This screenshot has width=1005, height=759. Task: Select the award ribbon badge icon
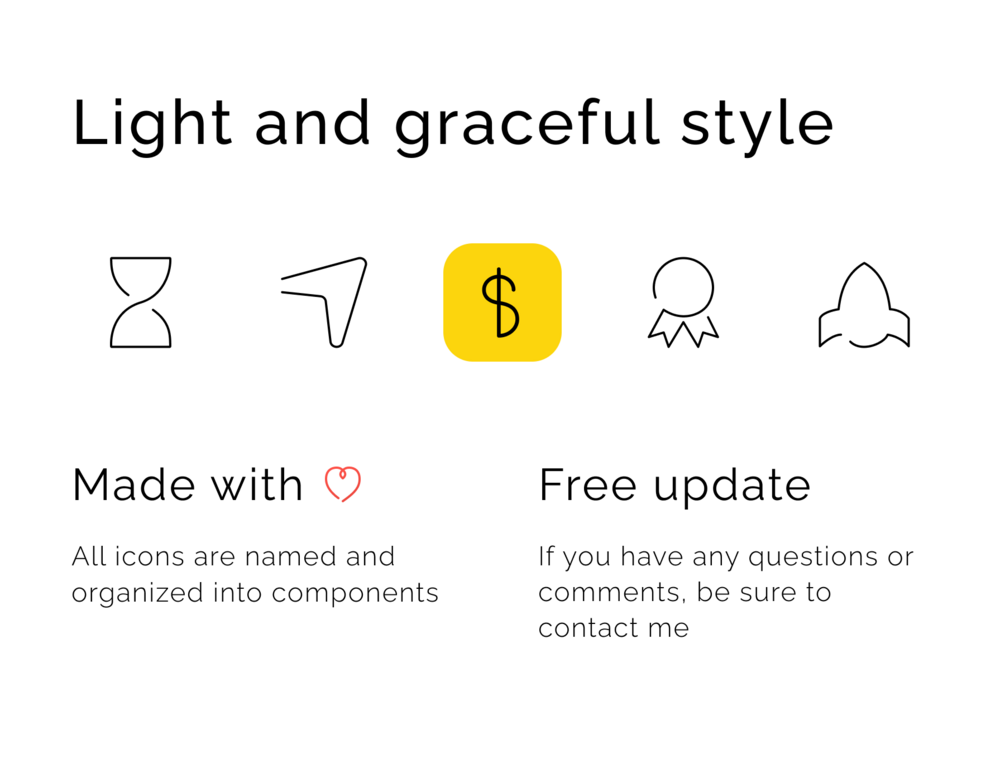pyautogui.click(x=683, y=303)
